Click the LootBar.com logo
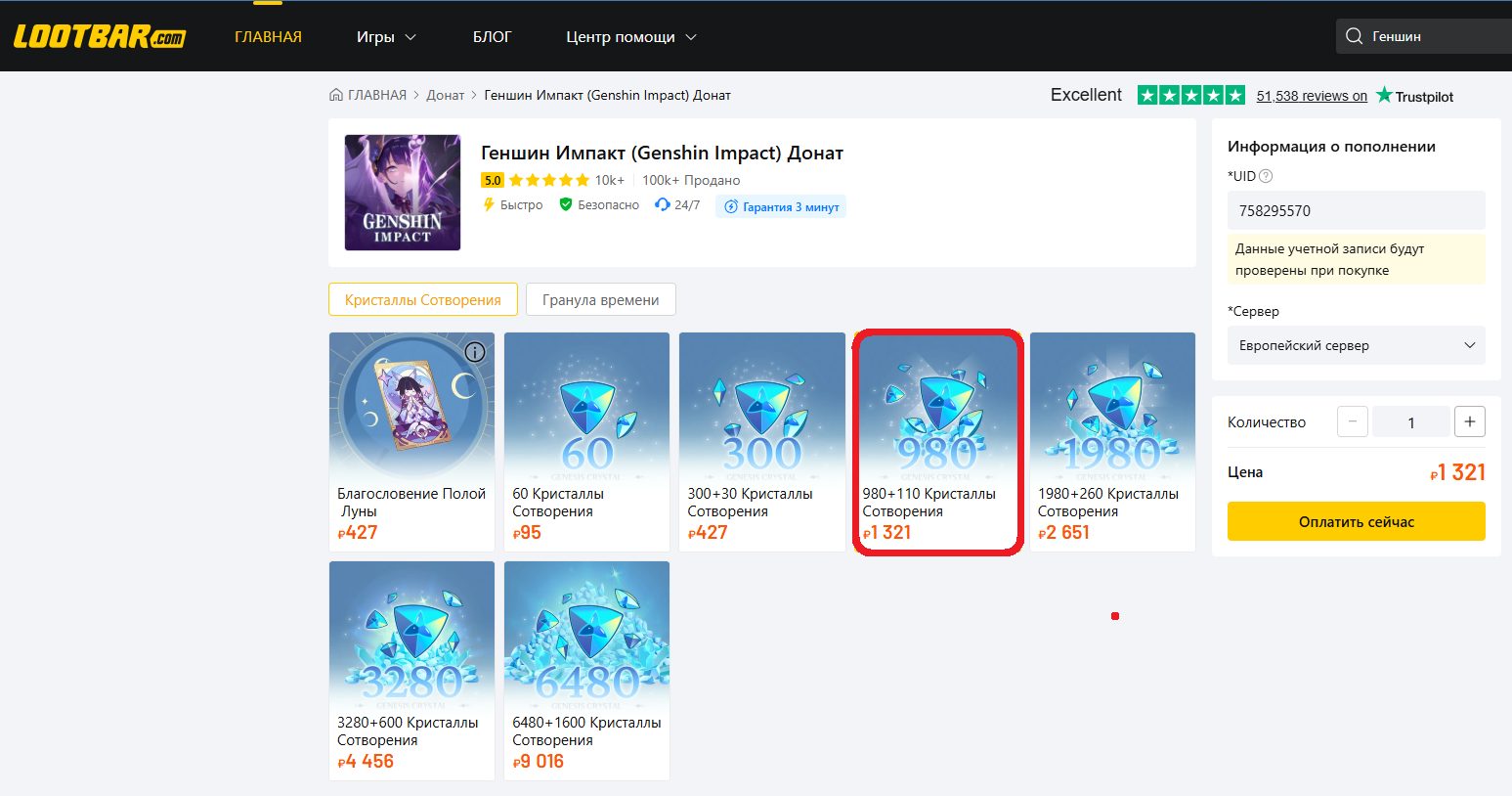Screen dimensions: 1512x796 click(99, 37)
